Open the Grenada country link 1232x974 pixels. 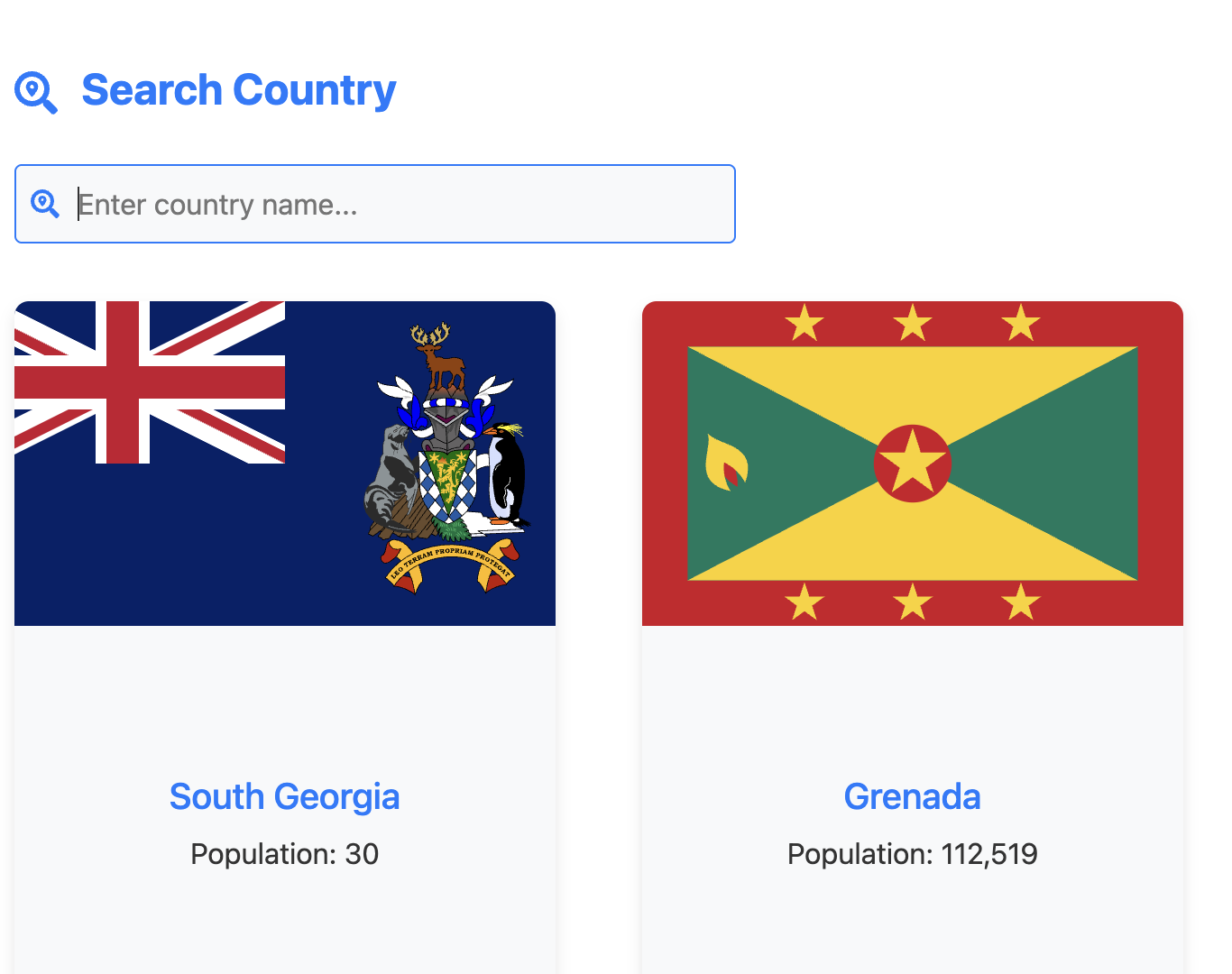(x=912, y=796)
